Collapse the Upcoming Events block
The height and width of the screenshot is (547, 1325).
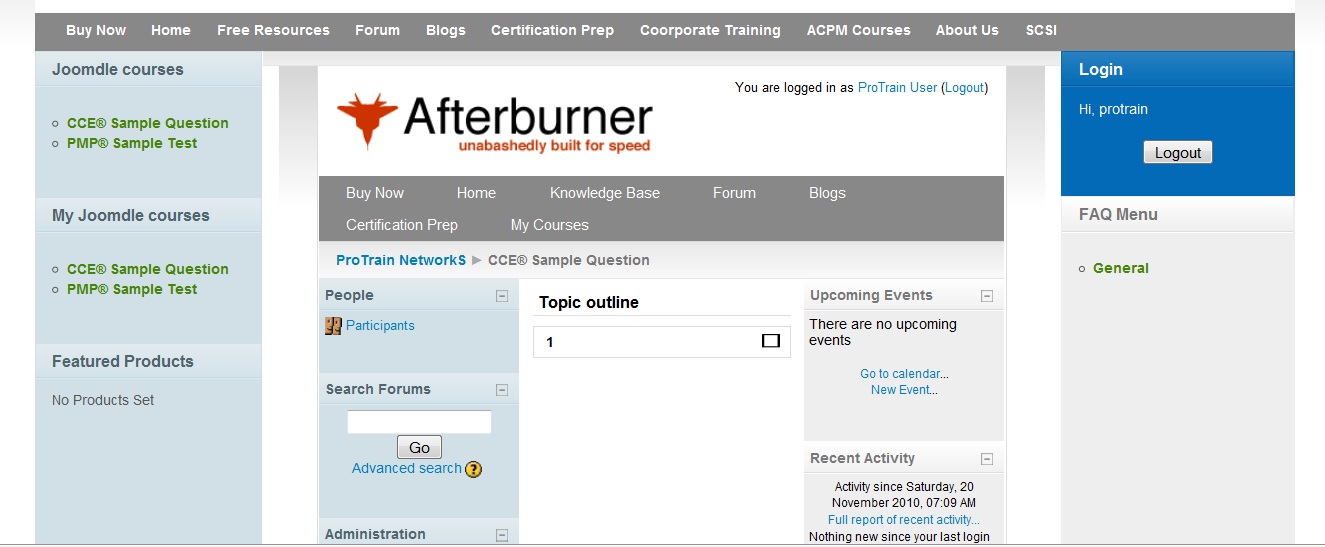(987, 296)
